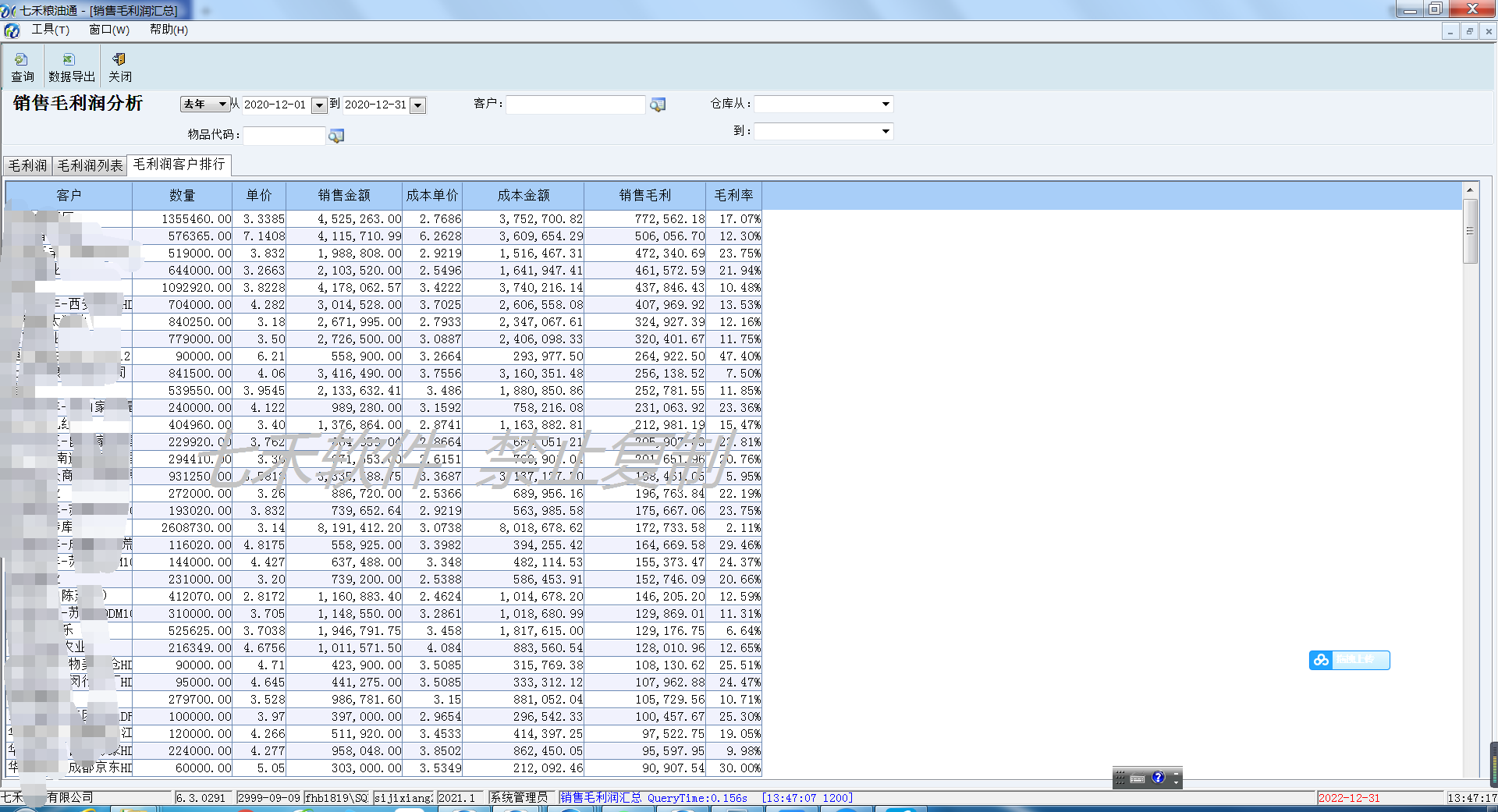Viewport: 1498px width, 812px height.
Task: Open the 去年 date range preset dropdown
Action: (x=205, y=104)
